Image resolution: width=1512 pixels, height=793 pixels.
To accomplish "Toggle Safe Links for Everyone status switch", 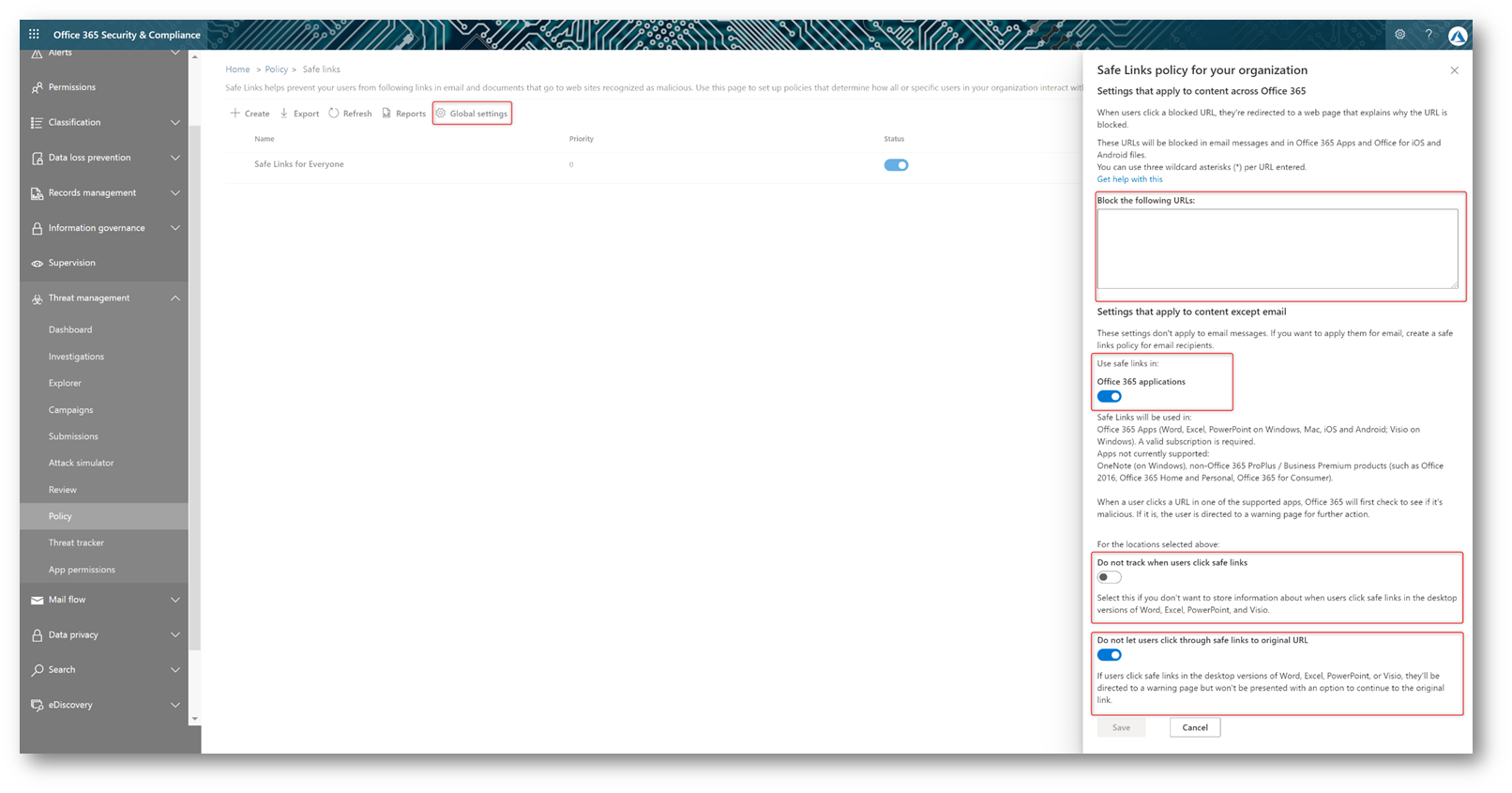I will (896, 165).
